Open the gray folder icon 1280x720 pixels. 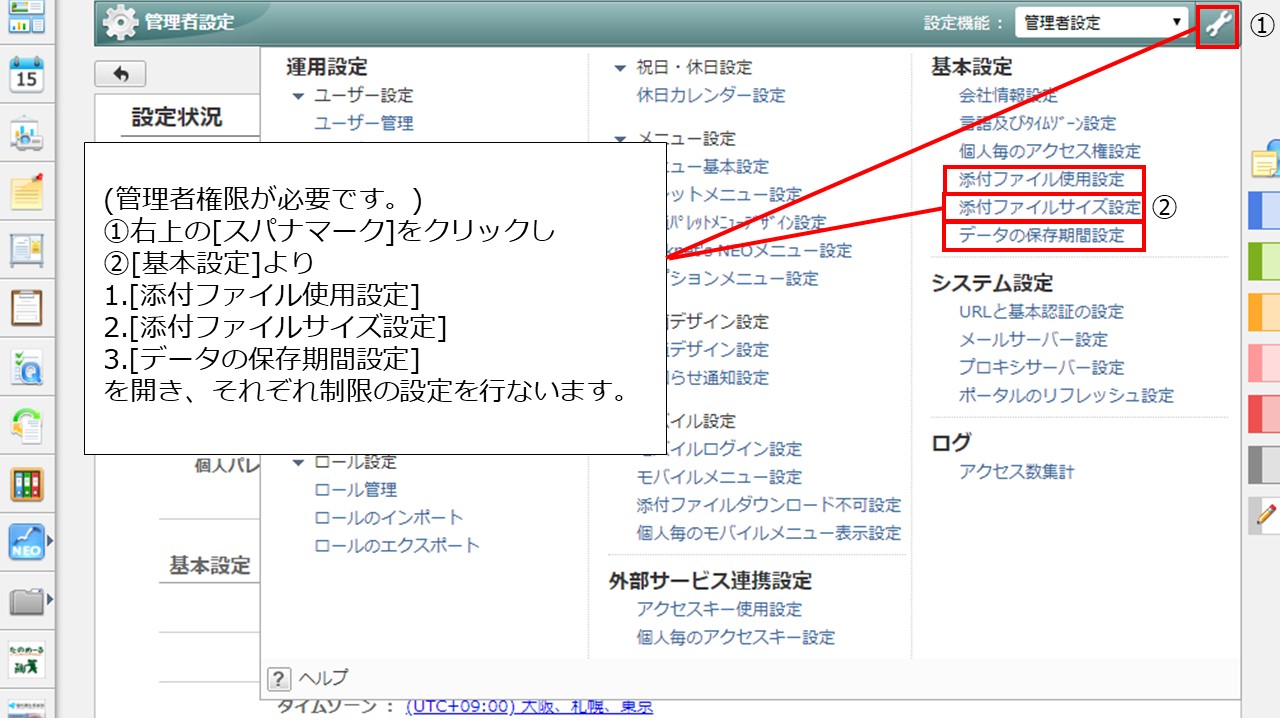25,601
